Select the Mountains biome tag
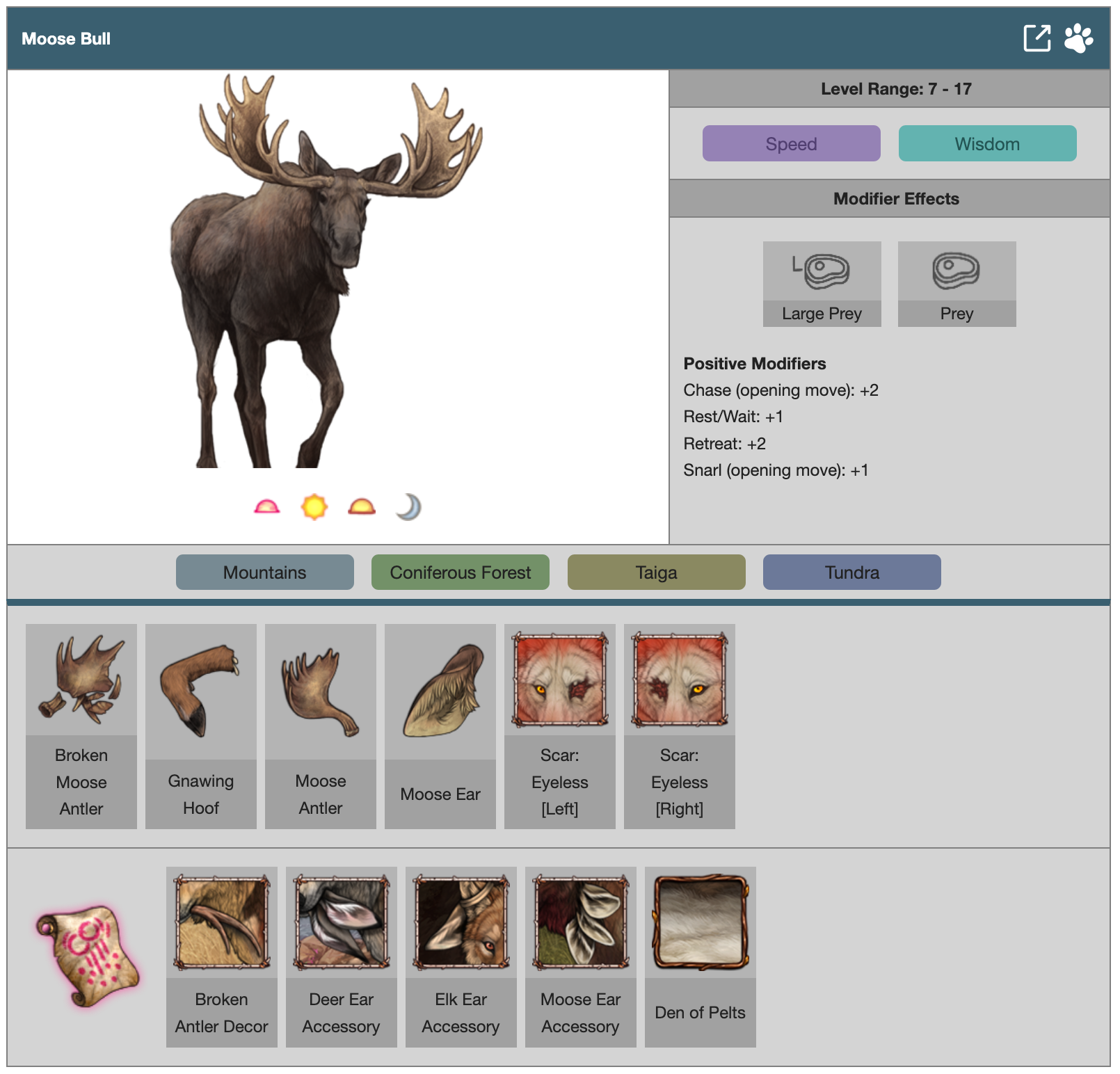The image size is (1120, 1074). pos(264,572)
